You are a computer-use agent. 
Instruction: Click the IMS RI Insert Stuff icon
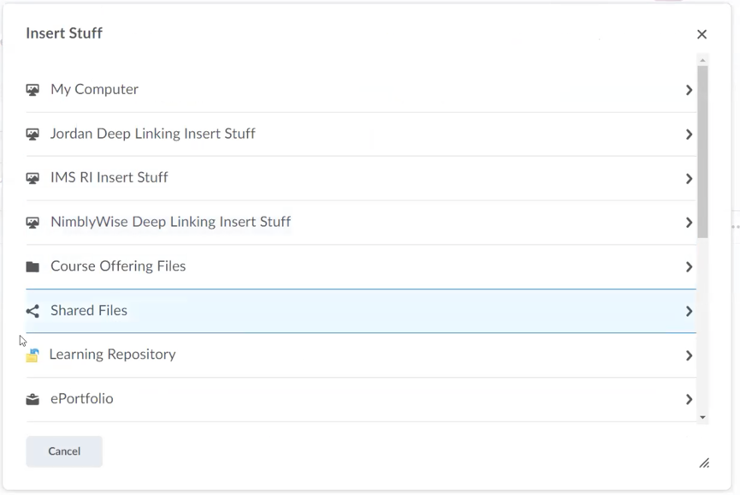click(33, 178)
